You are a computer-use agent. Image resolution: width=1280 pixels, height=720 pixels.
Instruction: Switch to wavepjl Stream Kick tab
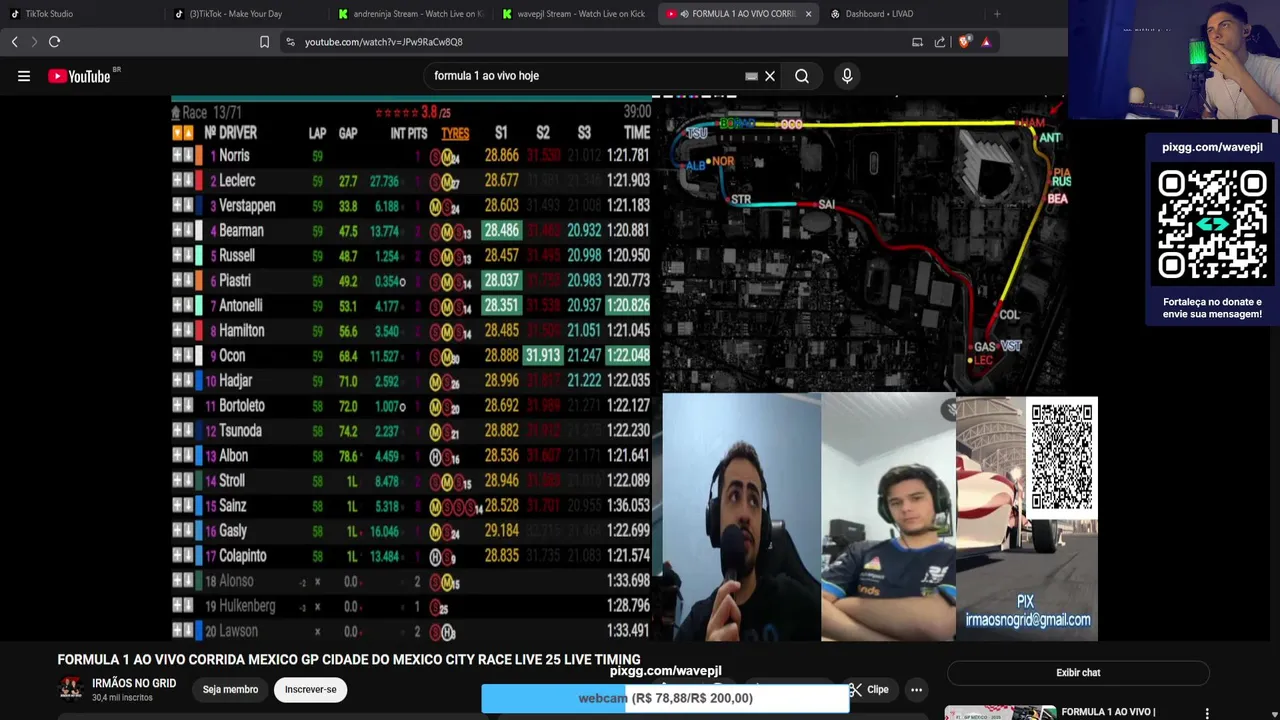[574, 14]
